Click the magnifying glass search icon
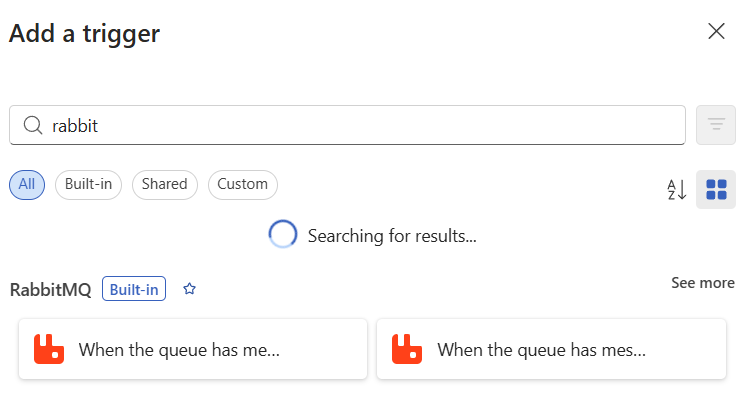Image resolution: width=750 pixels, height=413 pixels. coord(33,125)
